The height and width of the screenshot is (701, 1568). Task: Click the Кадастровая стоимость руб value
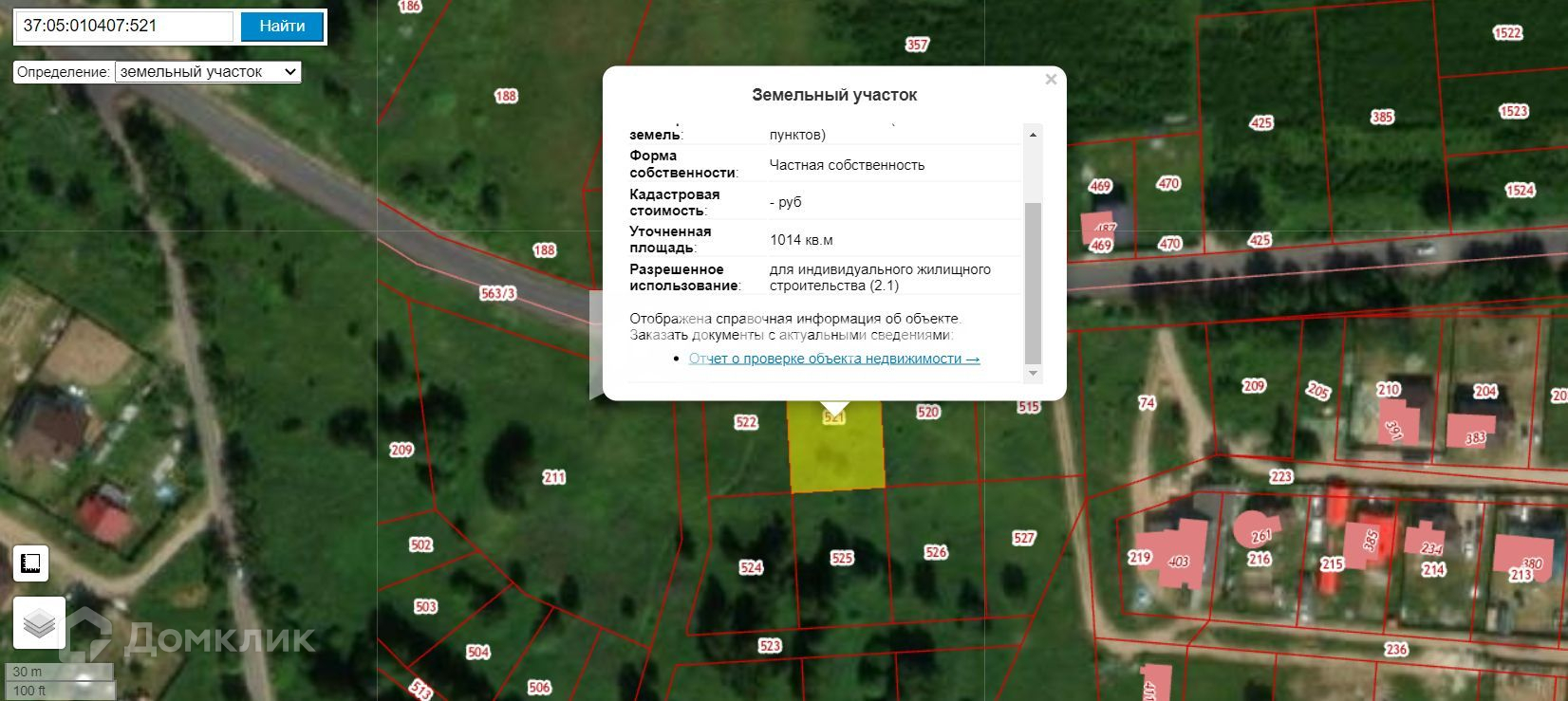tap(786, 202)
